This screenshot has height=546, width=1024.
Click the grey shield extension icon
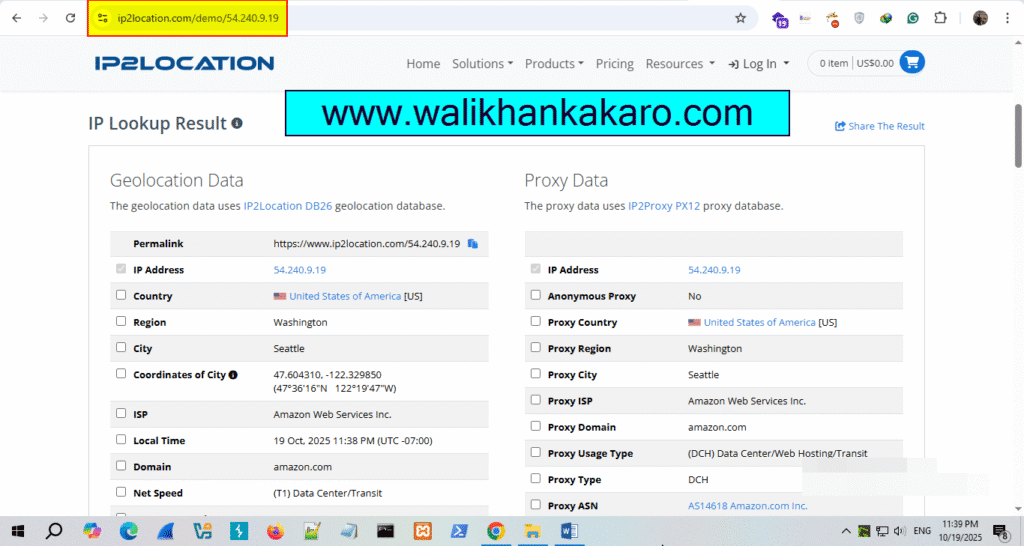(859, 18)
